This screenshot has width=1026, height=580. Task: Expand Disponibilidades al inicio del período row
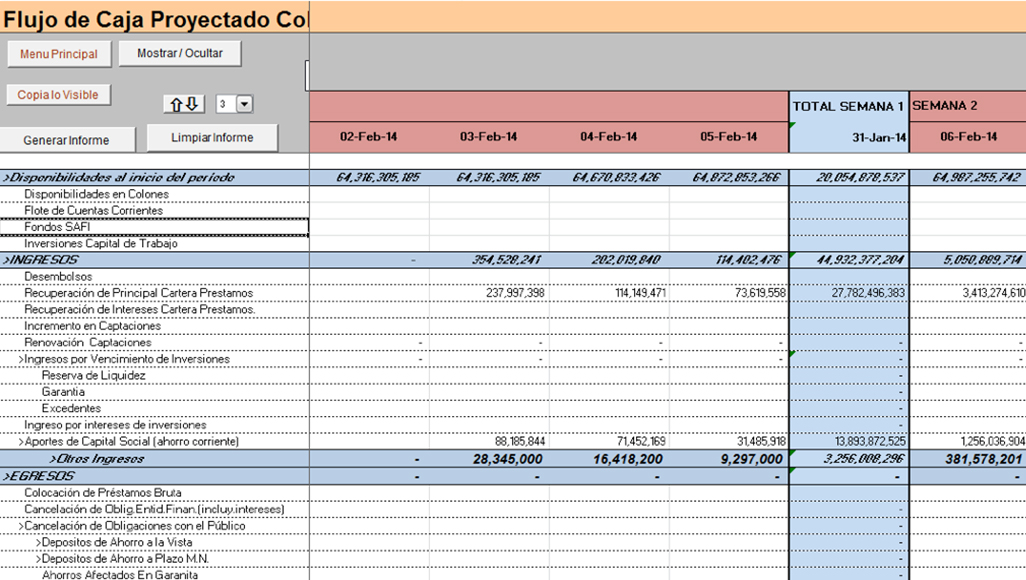(x=154, y=177)
